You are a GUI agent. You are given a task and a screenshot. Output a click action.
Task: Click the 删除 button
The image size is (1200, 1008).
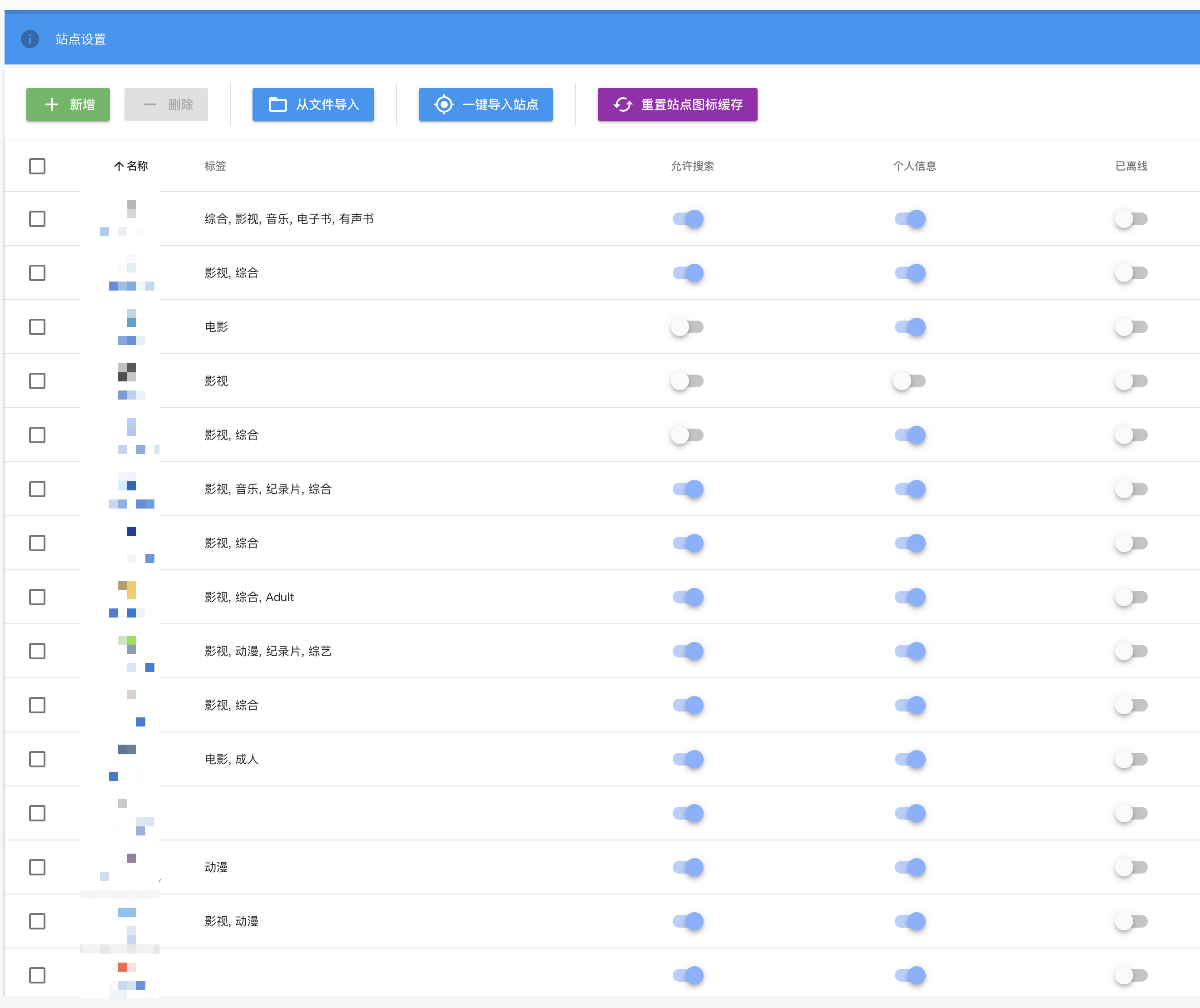166,104
